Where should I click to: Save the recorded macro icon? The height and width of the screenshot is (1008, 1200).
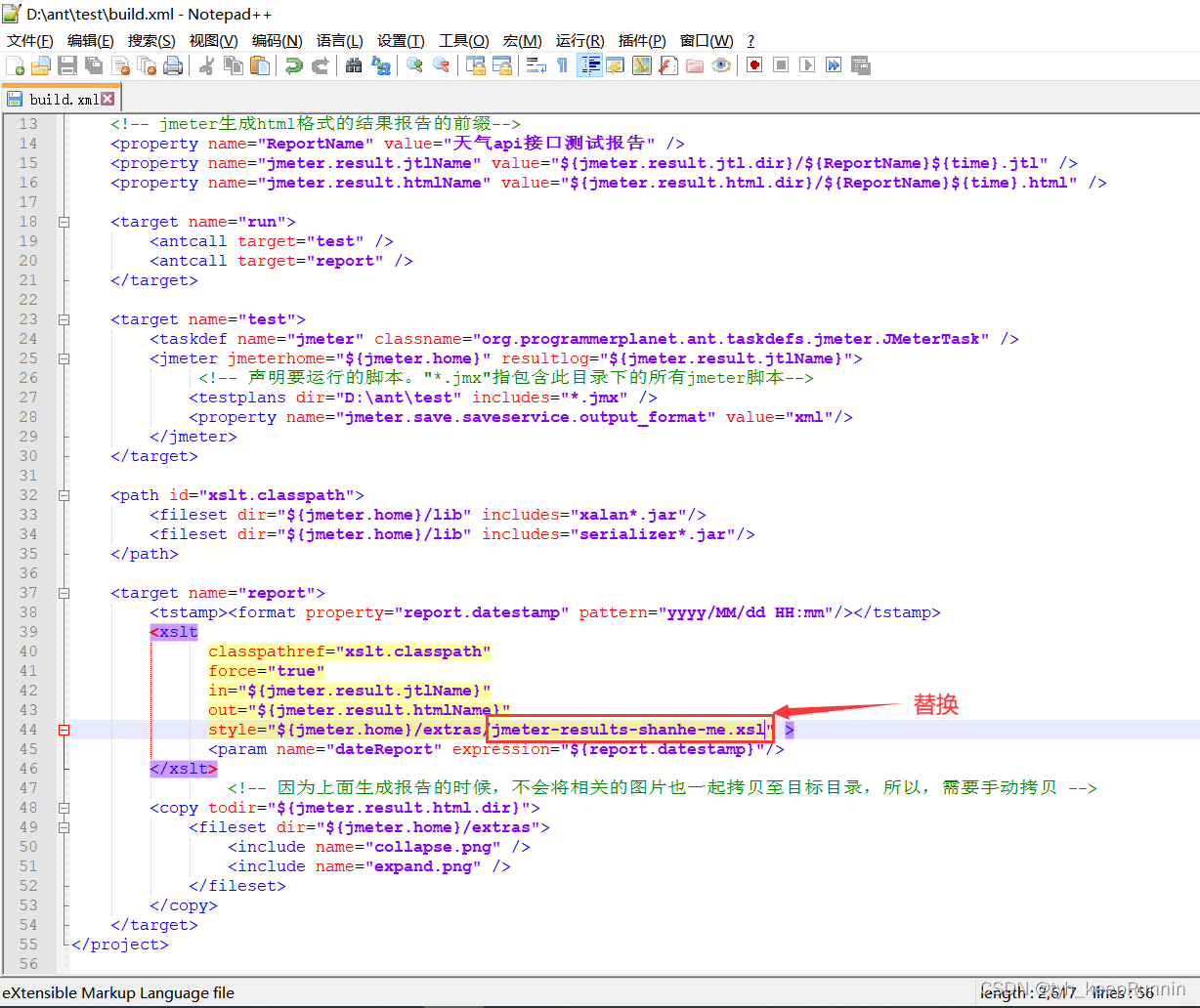click(x=860, y=65)
